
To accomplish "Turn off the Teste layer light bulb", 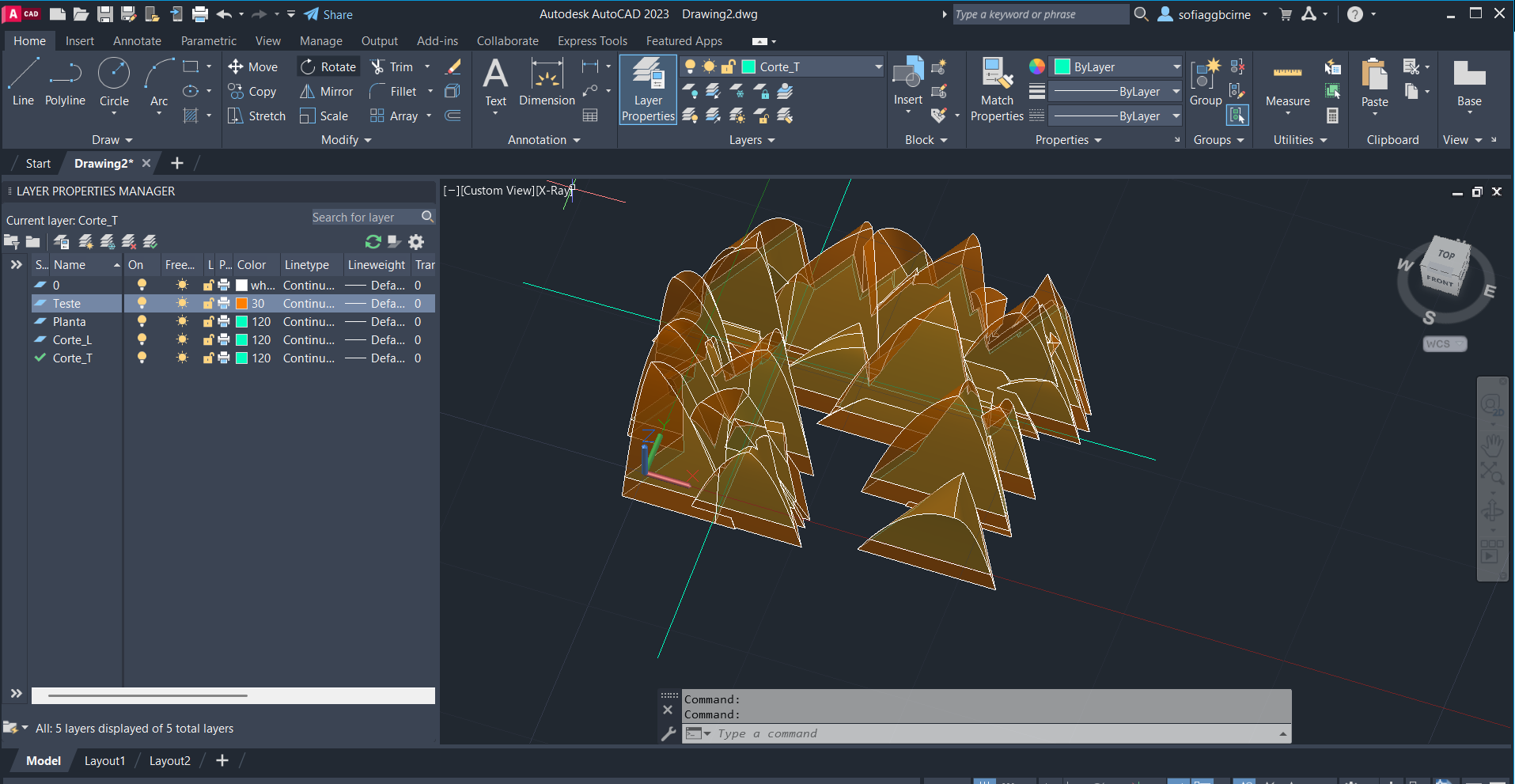I will (142, 304).
